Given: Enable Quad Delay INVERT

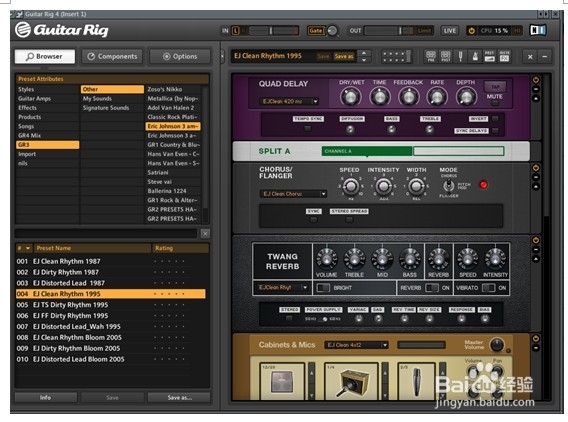Looking at the screenshot, I should pos(495,119).
